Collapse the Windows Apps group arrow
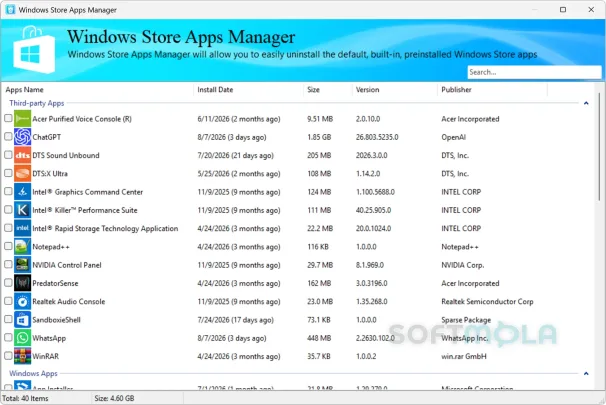 coord(586,373)
